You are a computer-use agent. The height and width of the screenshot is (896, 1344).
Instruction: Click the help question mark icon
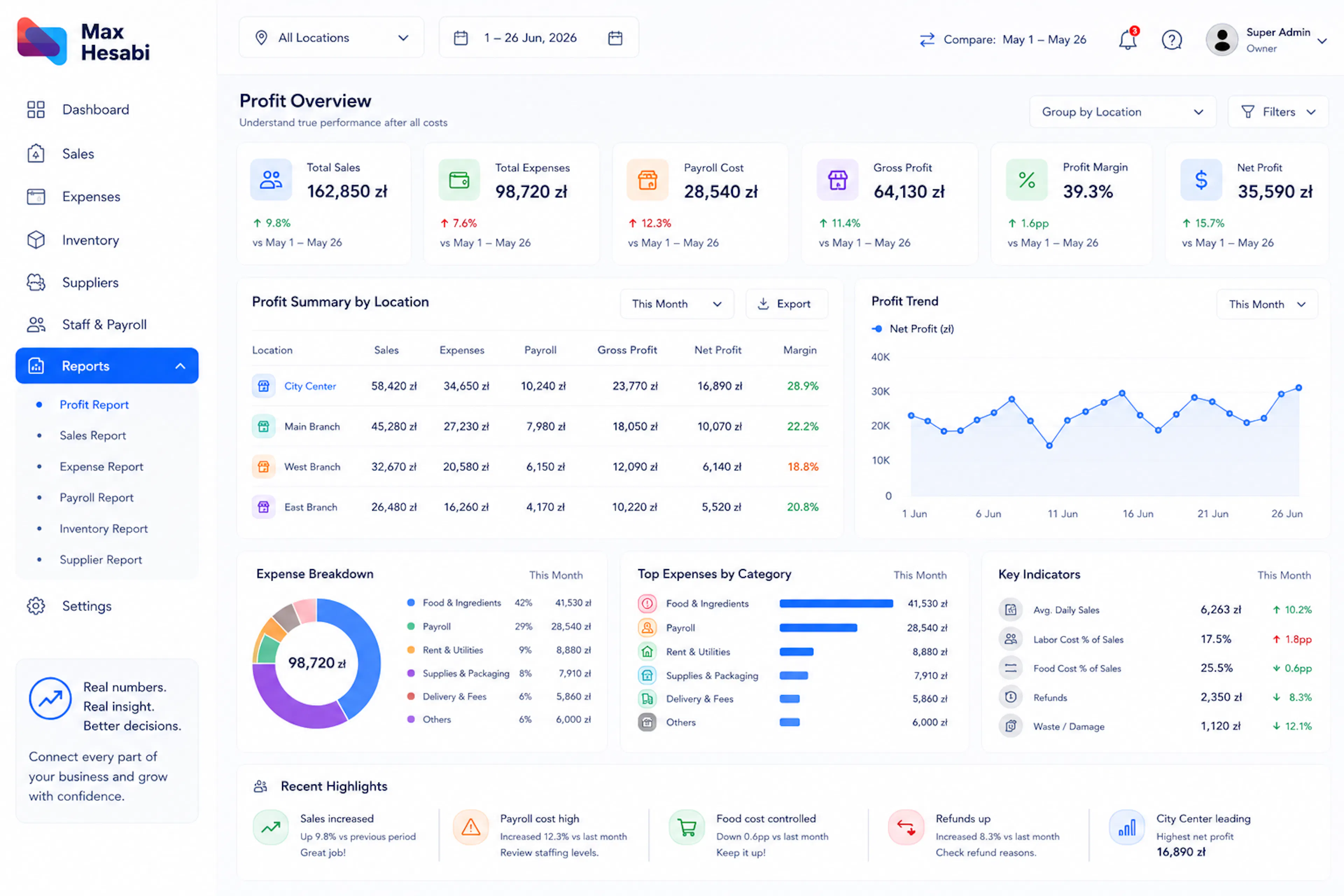[1171, 40]
